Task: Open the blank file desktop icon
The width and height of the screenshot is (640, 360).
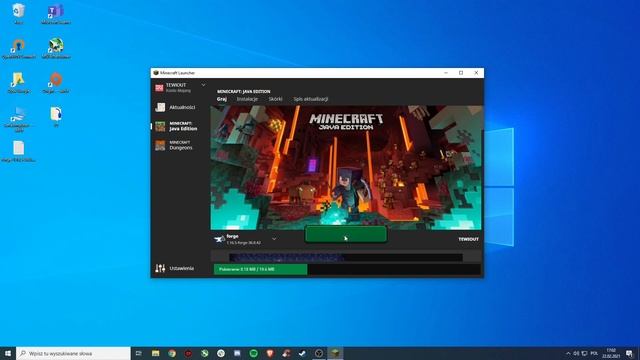Action: tap(18, 151)
